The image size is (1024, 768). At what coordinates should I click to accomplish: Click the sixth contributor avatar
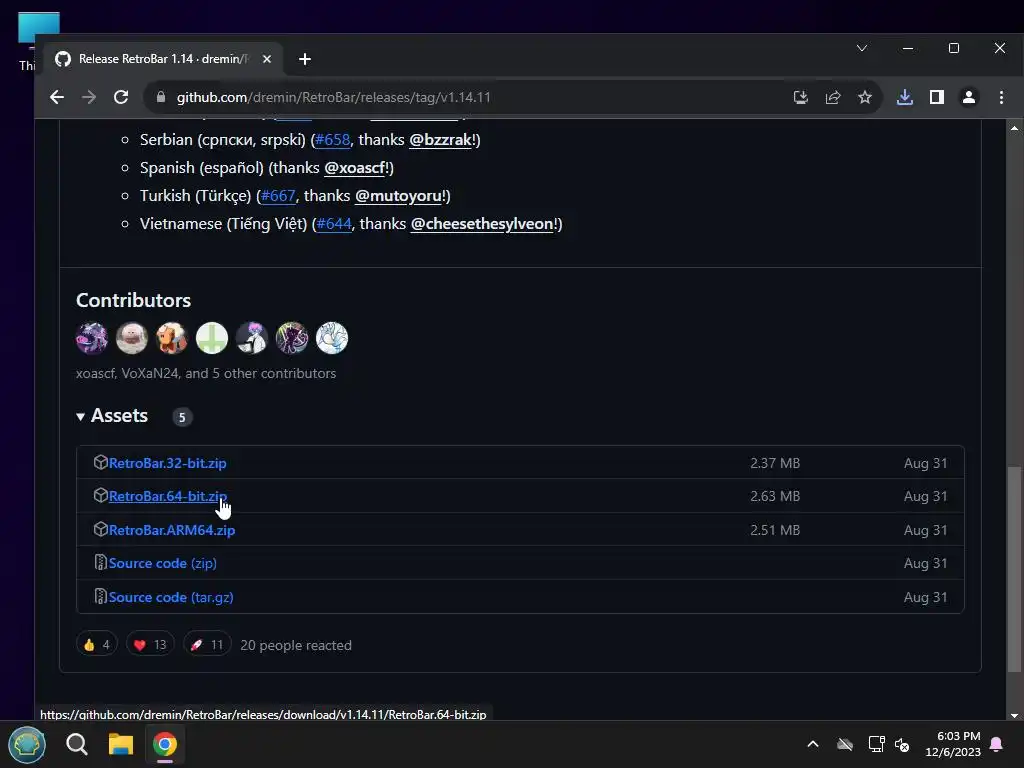coord(292,338)
